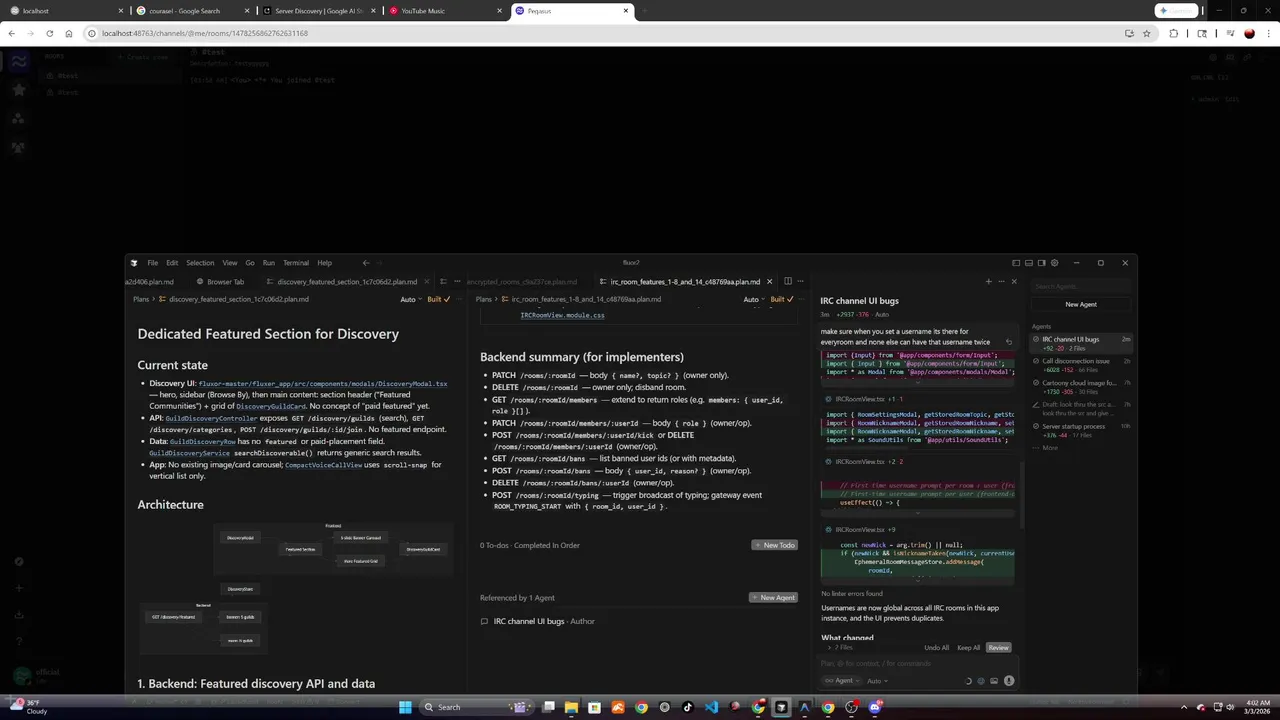Open the Help menu in Cursor
Screen dimensions: 1280x720
coord(324,263)
